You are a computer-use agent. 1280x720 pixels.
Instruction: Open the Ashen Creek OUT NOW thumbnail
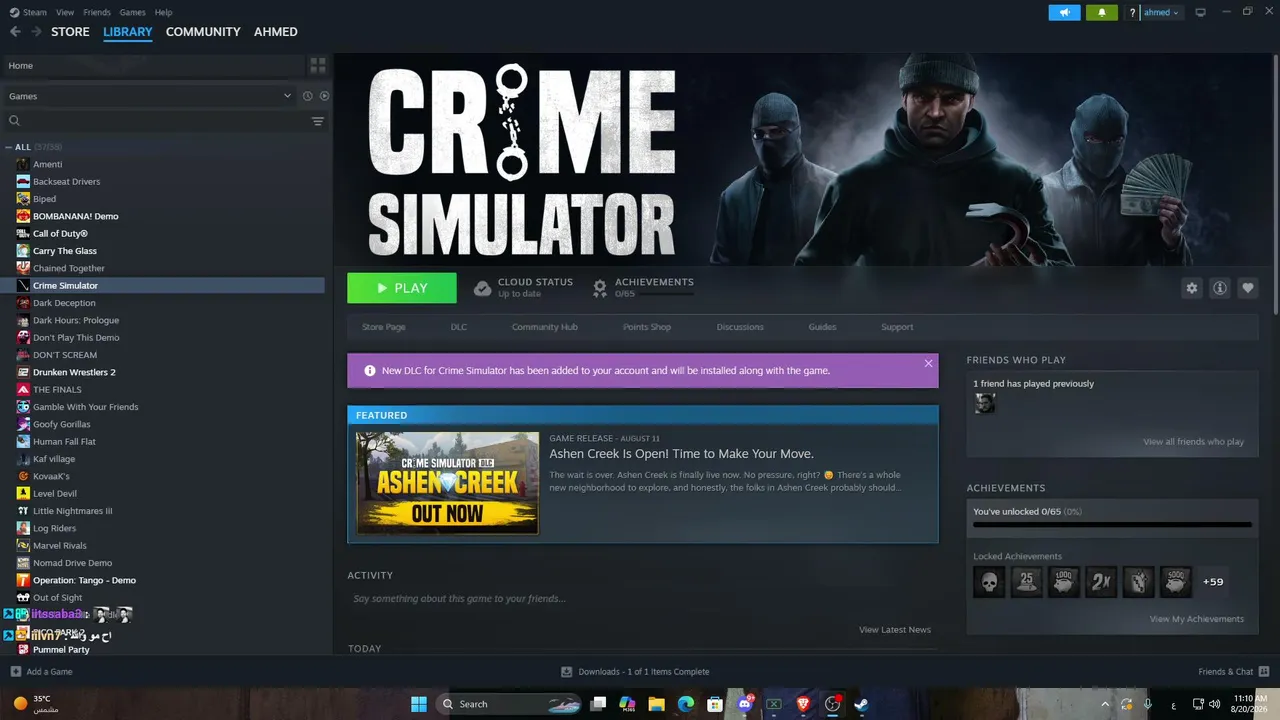448,483
